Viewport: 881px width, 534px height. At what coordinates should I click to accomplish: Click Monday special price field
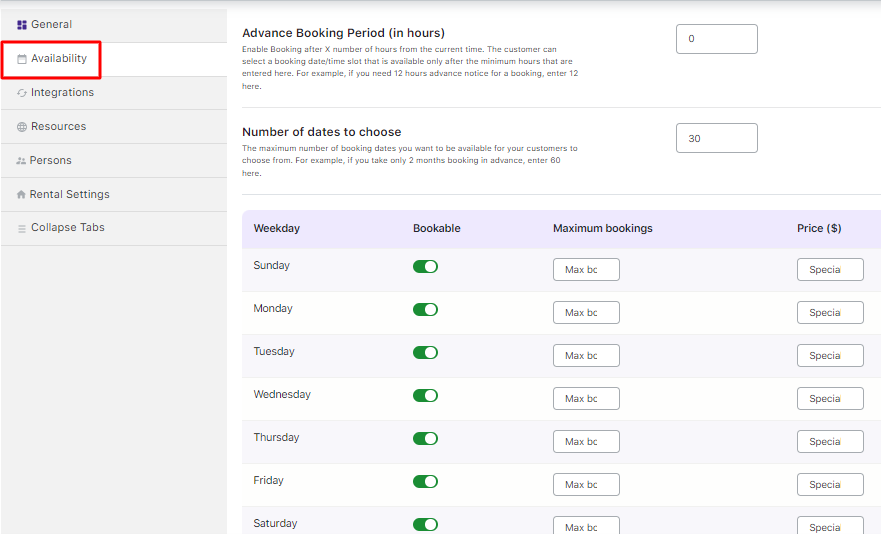point(830,313)
